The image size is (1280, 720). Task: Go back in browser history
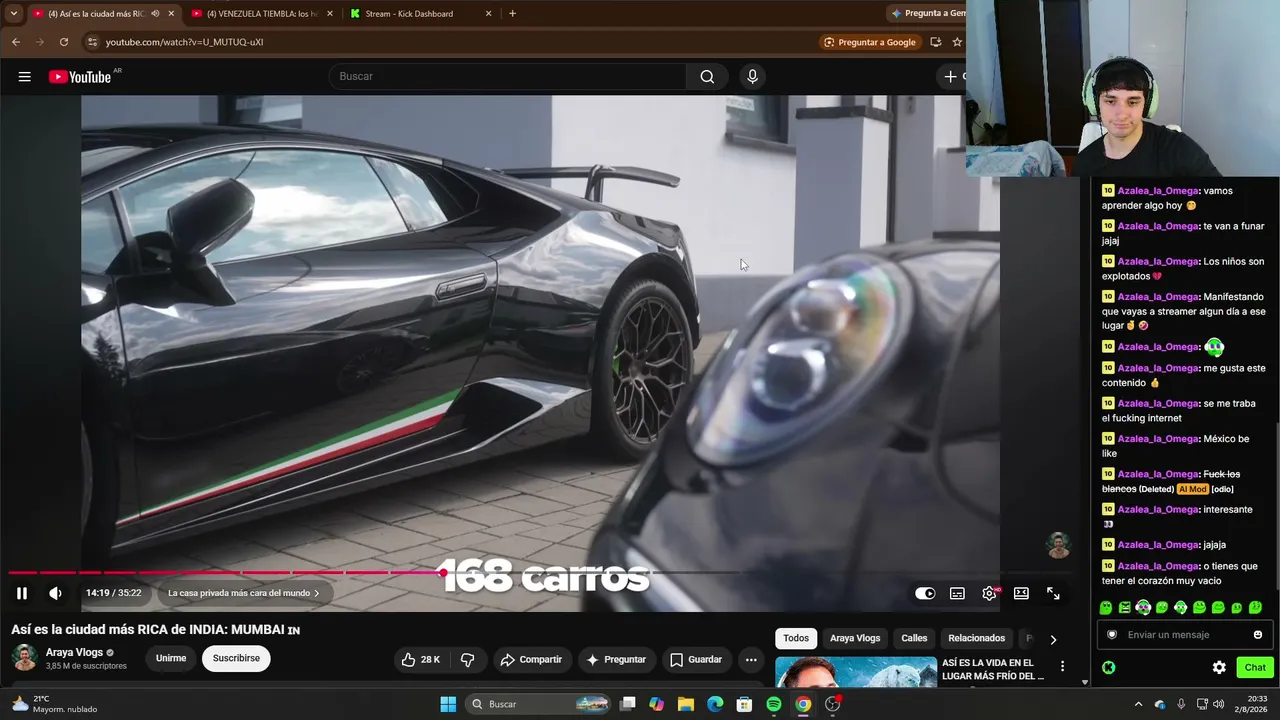click(x=16, y=42)
